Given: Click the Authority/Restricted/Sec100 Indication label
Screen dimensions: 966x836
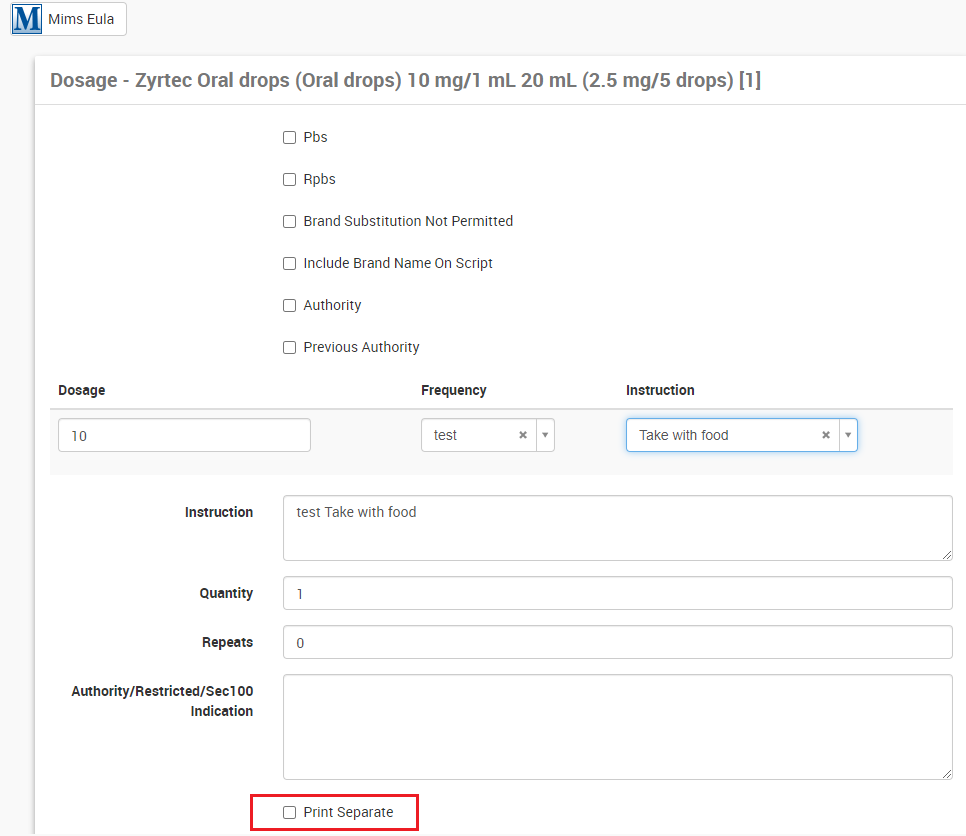Looking at the screenshot, I should (162, 701).
